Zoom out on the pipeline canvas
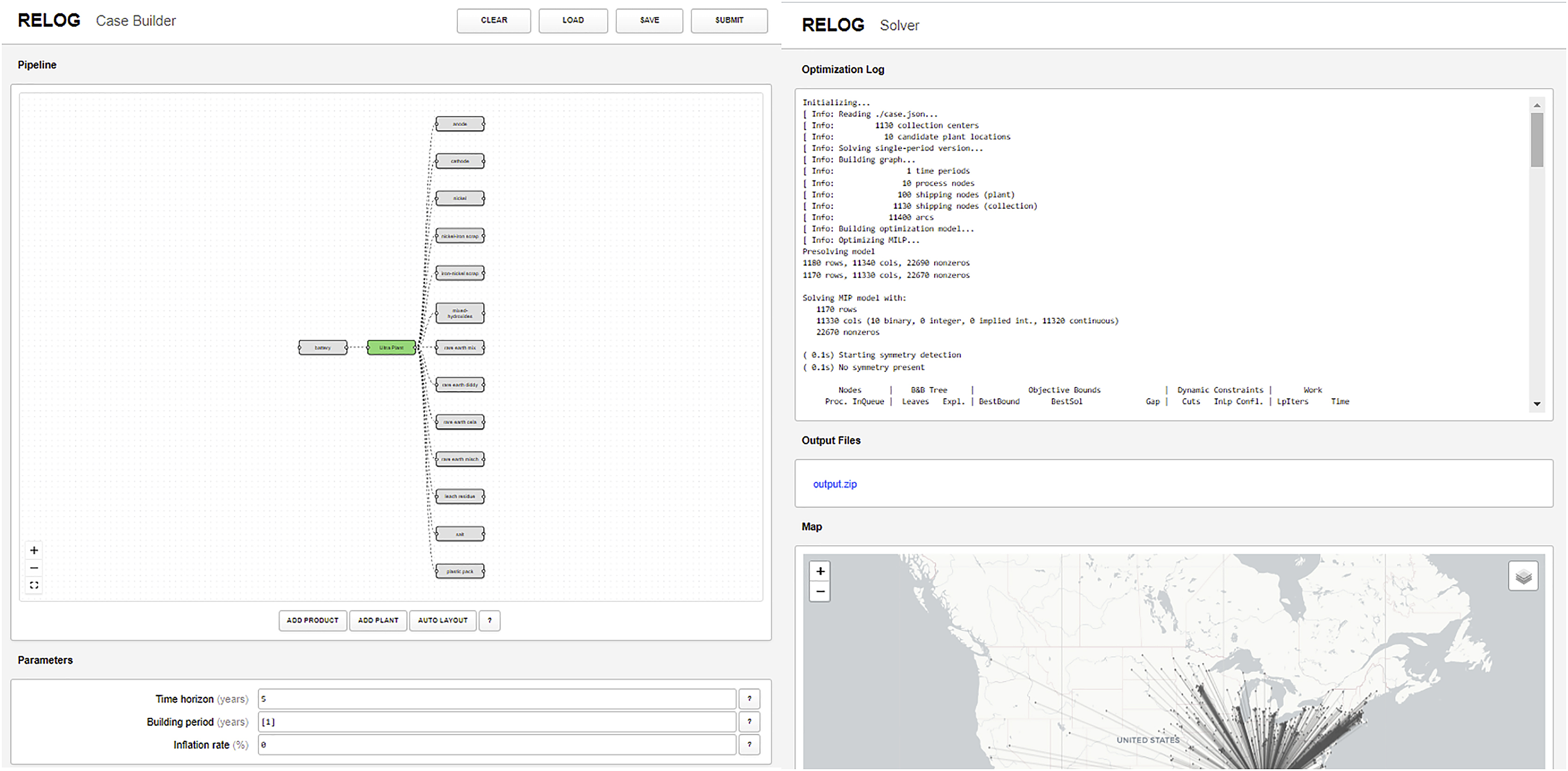 [34, 568]
